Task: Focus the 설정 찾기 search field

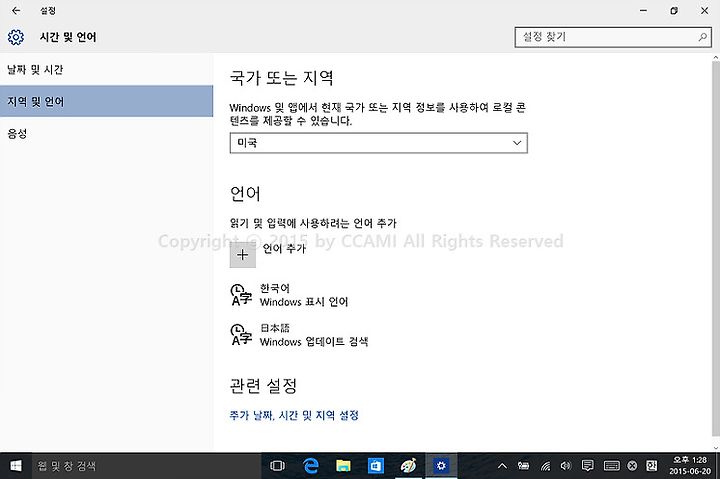Action: tap(613, 37)
